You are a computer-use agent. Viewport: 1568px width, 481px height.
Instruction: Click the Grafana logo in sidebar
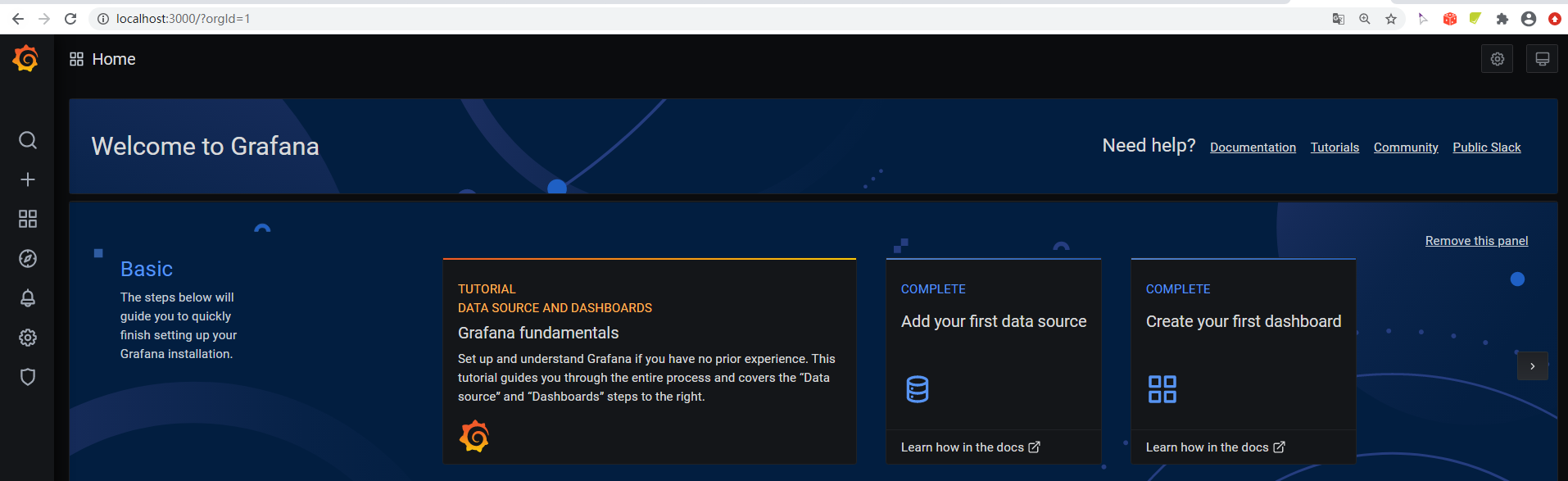(x=26, y=59)
